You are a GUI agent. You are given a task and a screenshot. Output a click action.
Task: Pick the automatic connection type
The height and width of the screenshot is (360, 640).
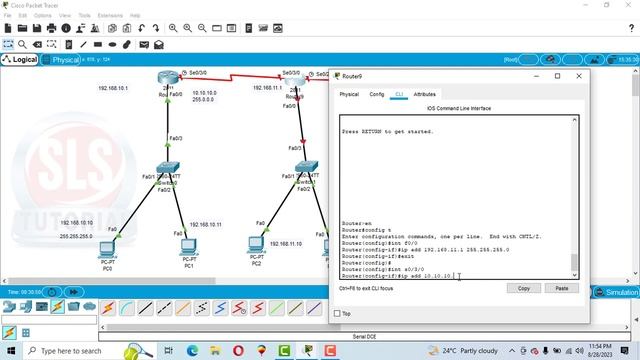(108, 308)
